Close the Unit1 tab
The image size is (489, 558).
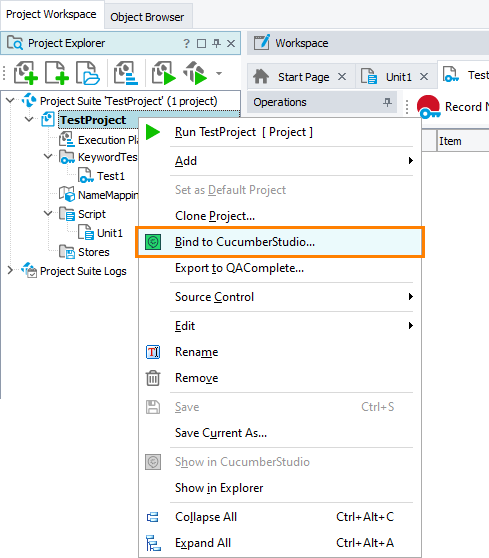tap(424, 77)
